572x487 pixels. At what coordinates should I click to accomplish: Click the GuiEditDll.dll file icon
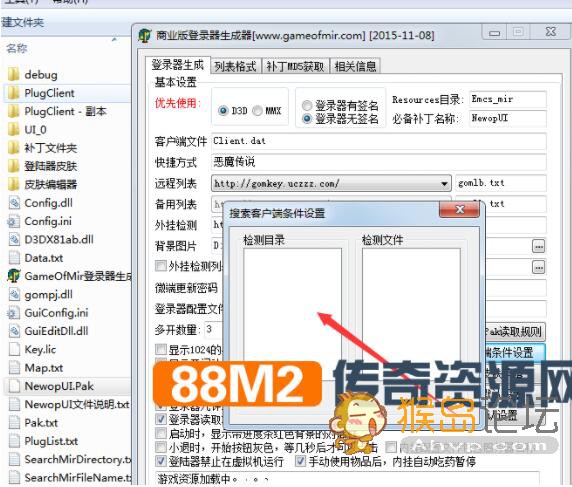point(14,331)
